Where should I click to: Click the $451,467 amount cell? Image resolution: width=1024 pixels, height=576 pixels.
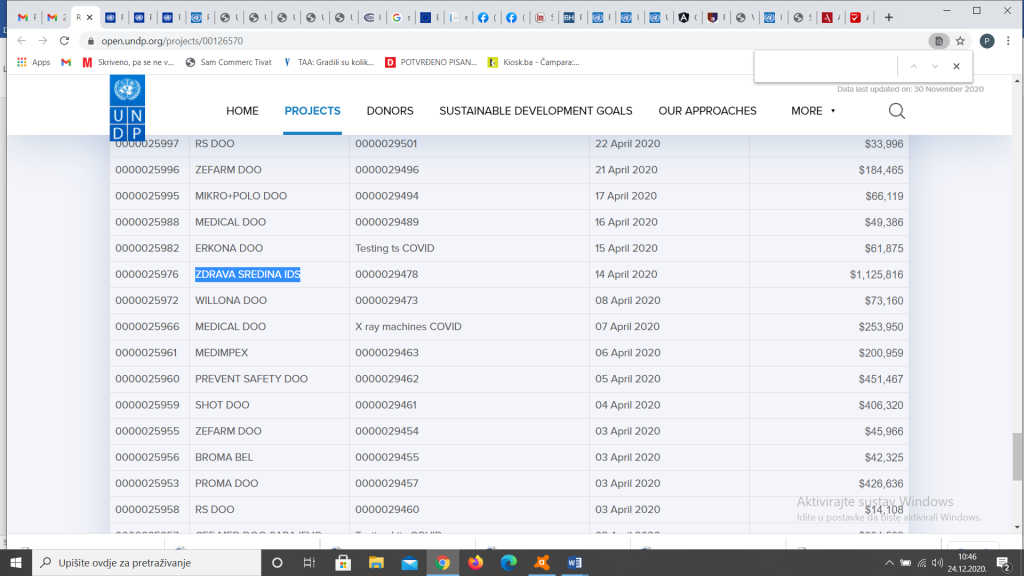[x=881, y=379]
